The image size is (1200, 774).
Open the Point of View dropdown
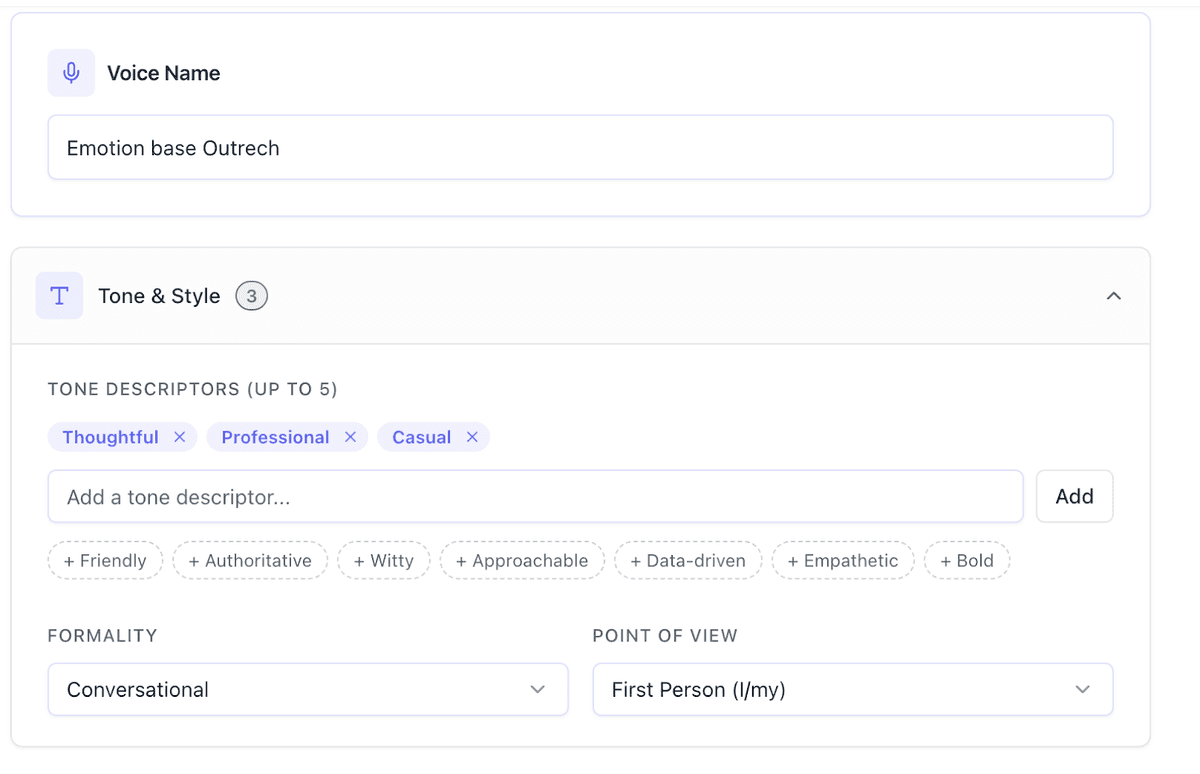point(852,690)
